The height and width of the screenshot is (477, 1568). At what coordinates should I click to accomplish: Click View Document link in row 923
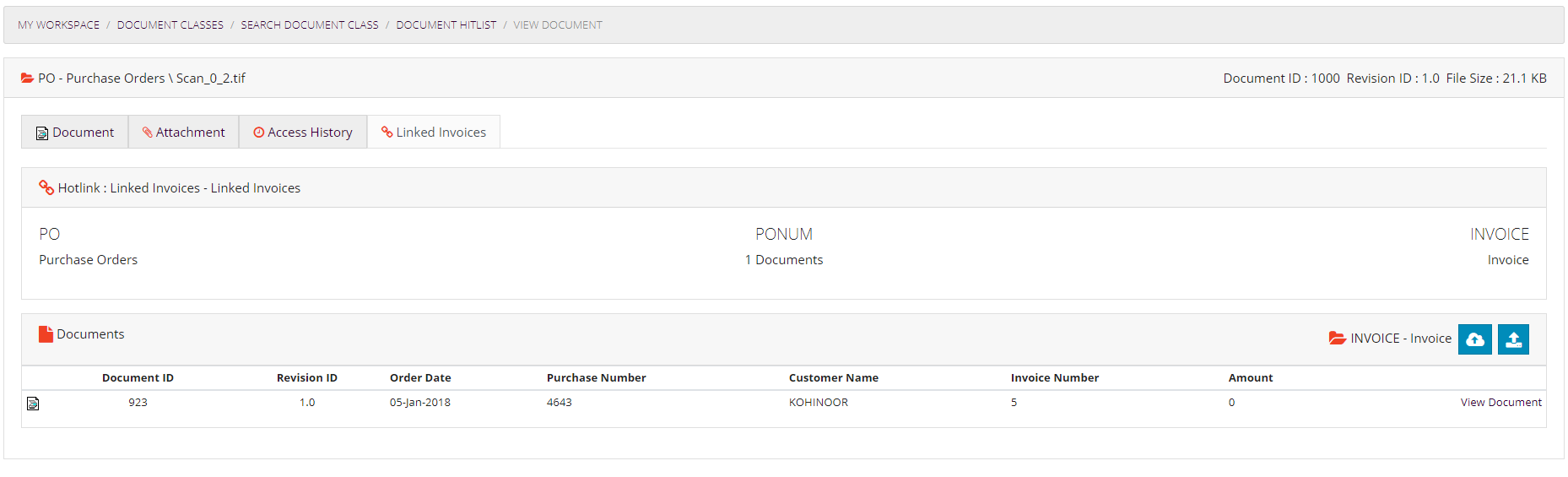(1500, 403)
